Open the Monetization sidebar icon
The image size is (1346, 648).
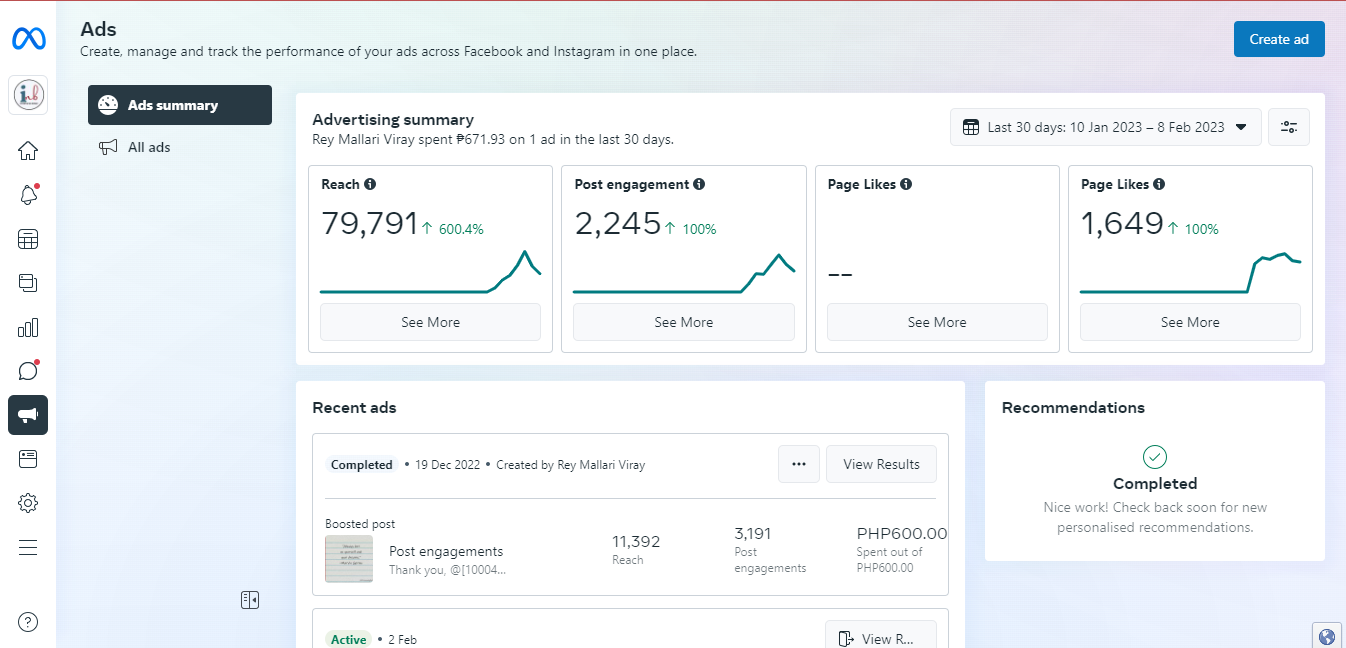point(28,459)
